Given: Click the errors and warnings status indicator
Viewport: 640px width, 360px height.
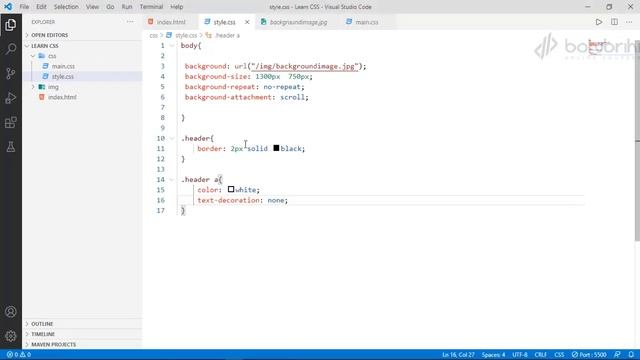Looking at the screenshot, I should click(x=19, y=355).
